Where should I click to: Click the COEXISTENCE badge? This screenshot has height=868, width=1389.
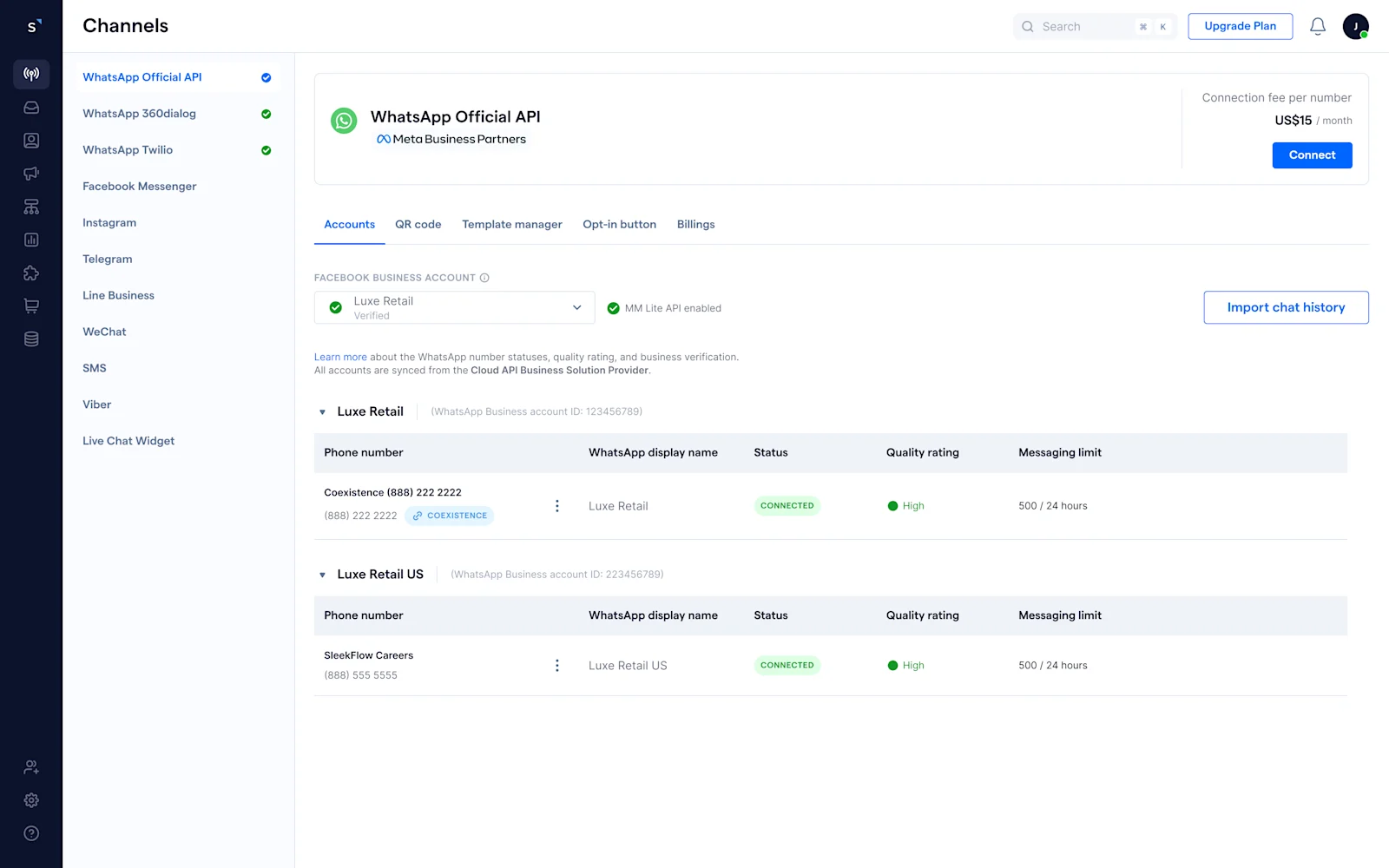450,516
